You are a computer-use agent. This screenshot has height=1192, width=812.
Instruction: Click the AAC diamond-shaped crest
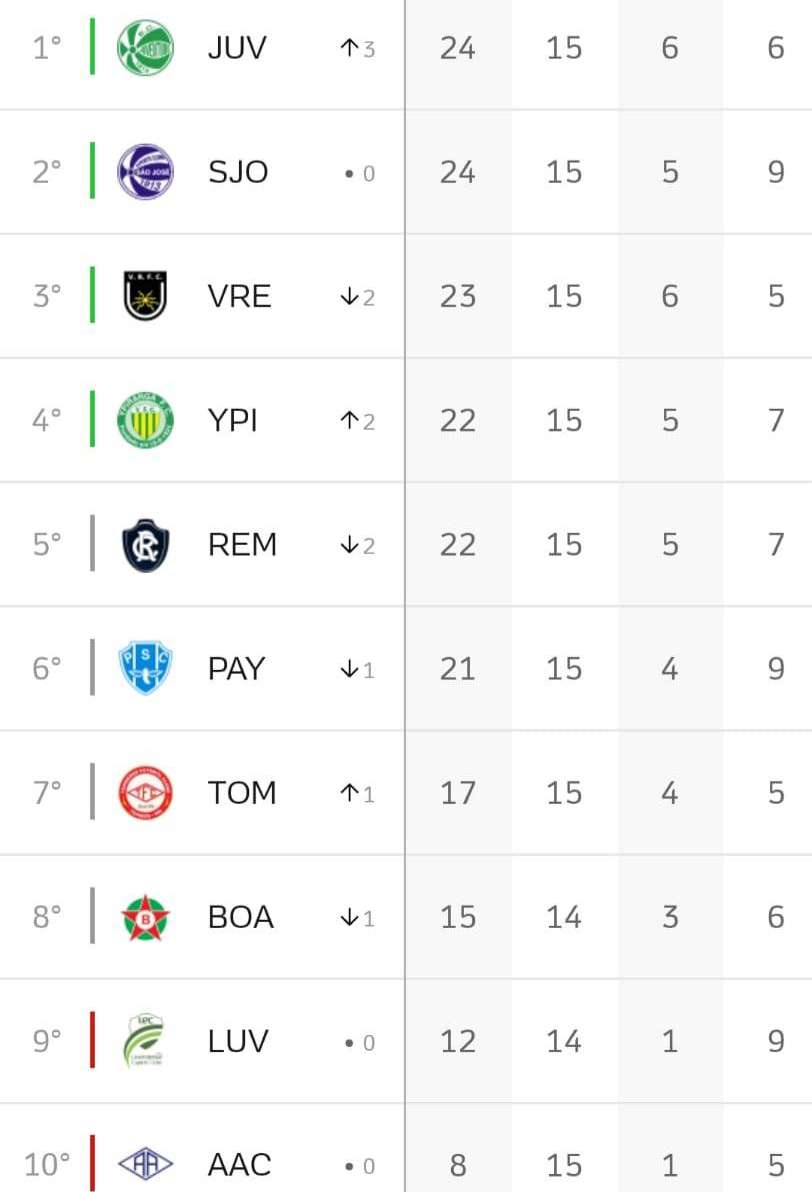[145, 1164]
